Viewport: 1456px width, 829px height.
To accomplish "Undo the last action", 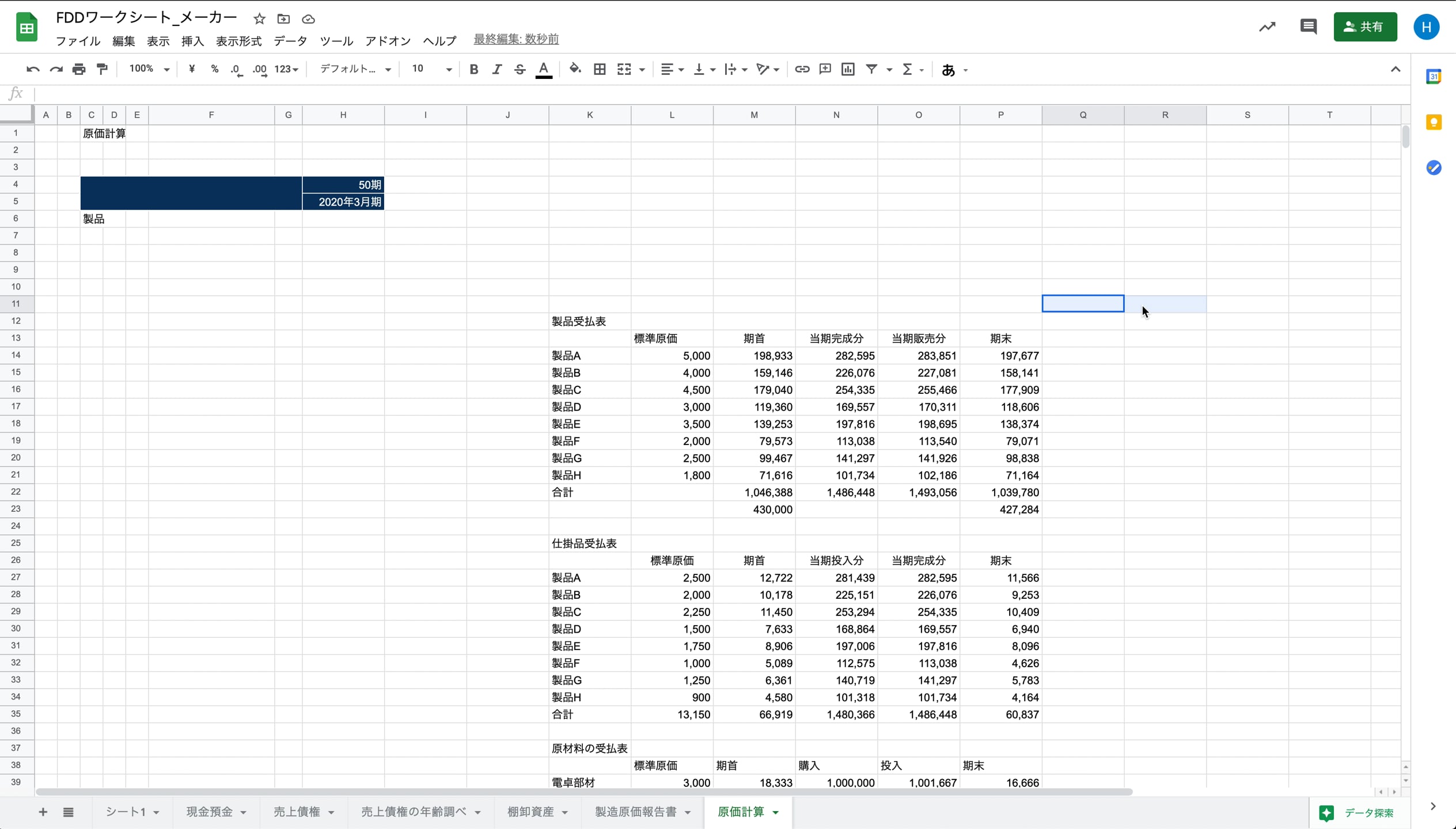I will (x=33, y=69).
